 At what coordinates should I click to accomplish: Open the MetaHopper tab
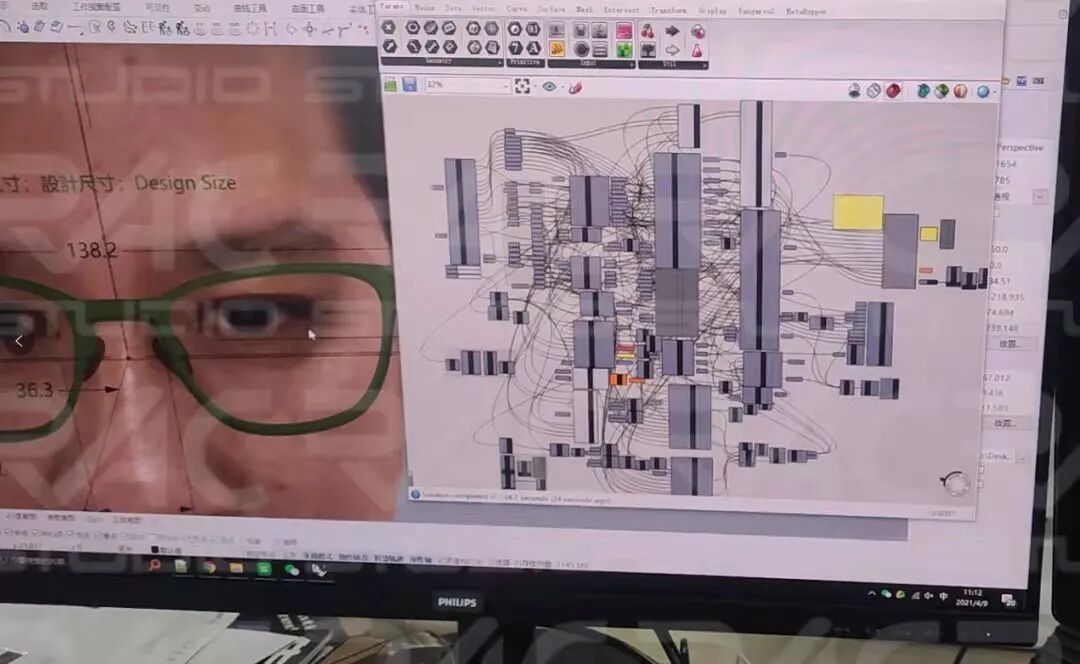pyautogui.click(x=806, y=12)
